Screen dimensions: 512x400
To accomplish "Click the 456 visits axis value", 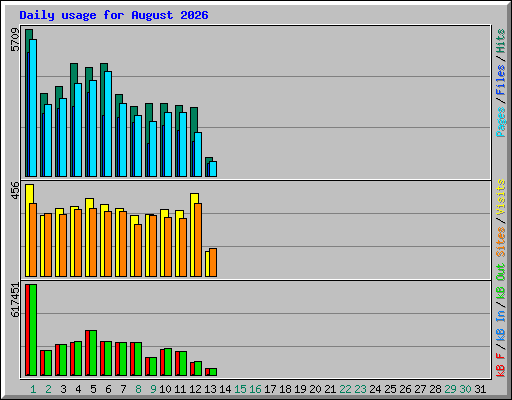I will click(x=15, y=190).
